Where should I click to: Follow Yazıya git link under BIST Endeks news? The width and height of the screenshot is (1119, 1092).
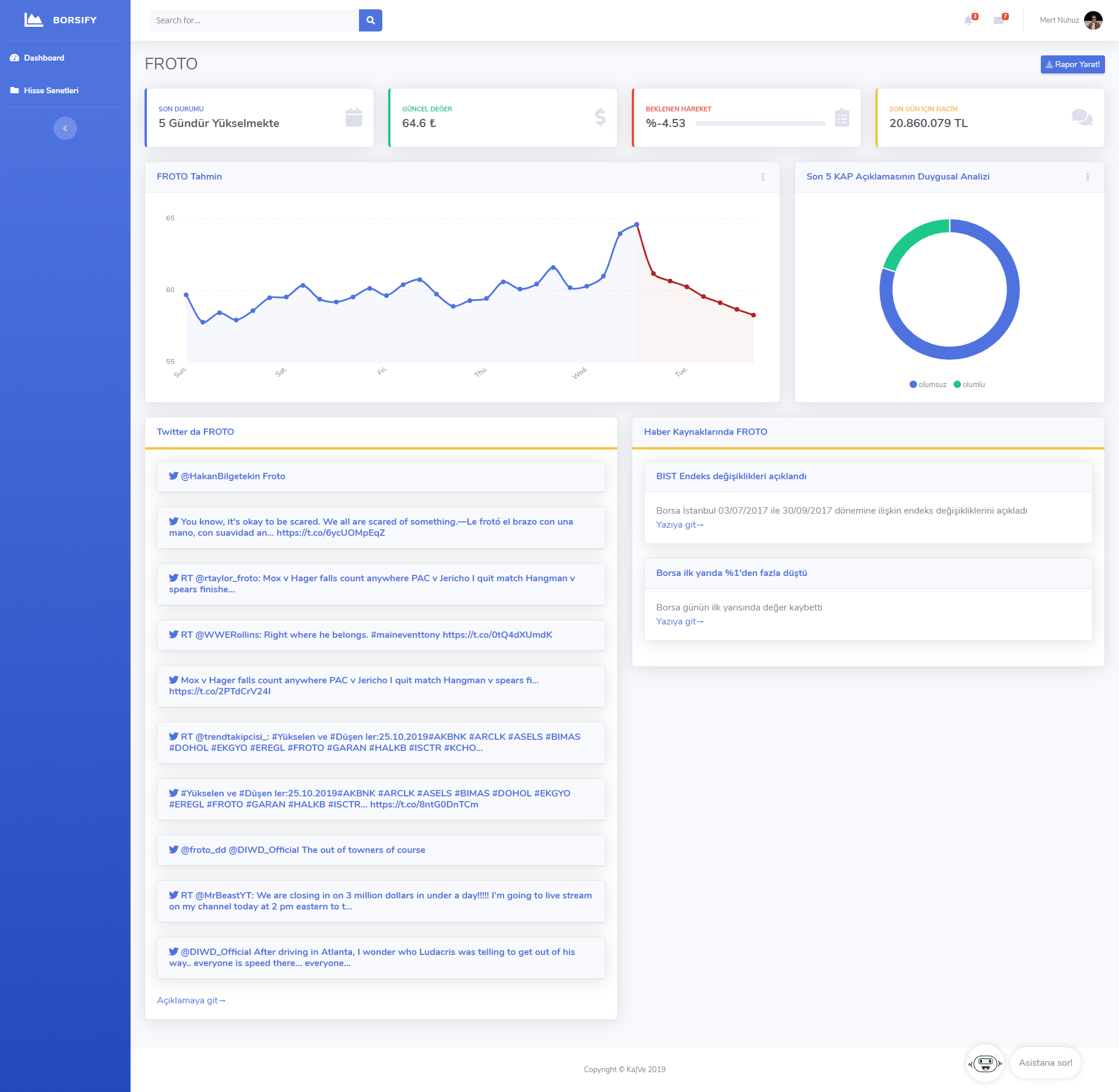point(680,525)
